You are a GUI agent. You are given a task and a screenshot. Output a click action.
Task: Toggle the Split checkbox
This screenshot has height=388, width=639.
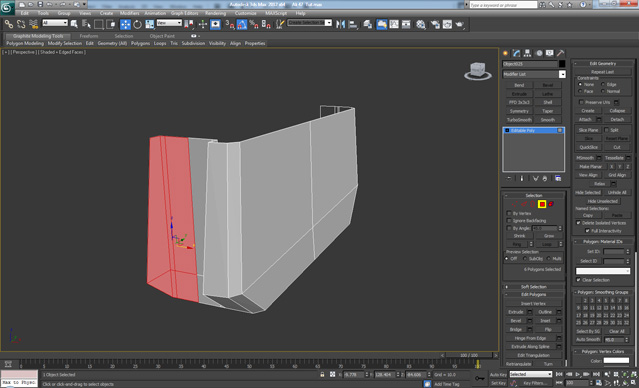[x=606, y=130]
